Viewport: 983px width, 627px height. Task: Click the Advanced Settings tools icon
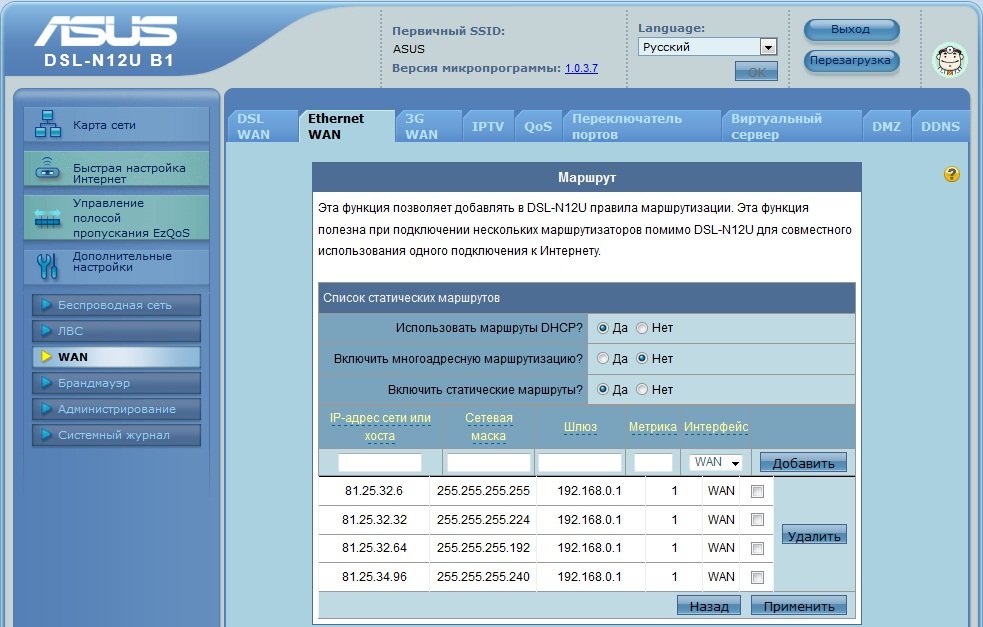click(48, 264)
